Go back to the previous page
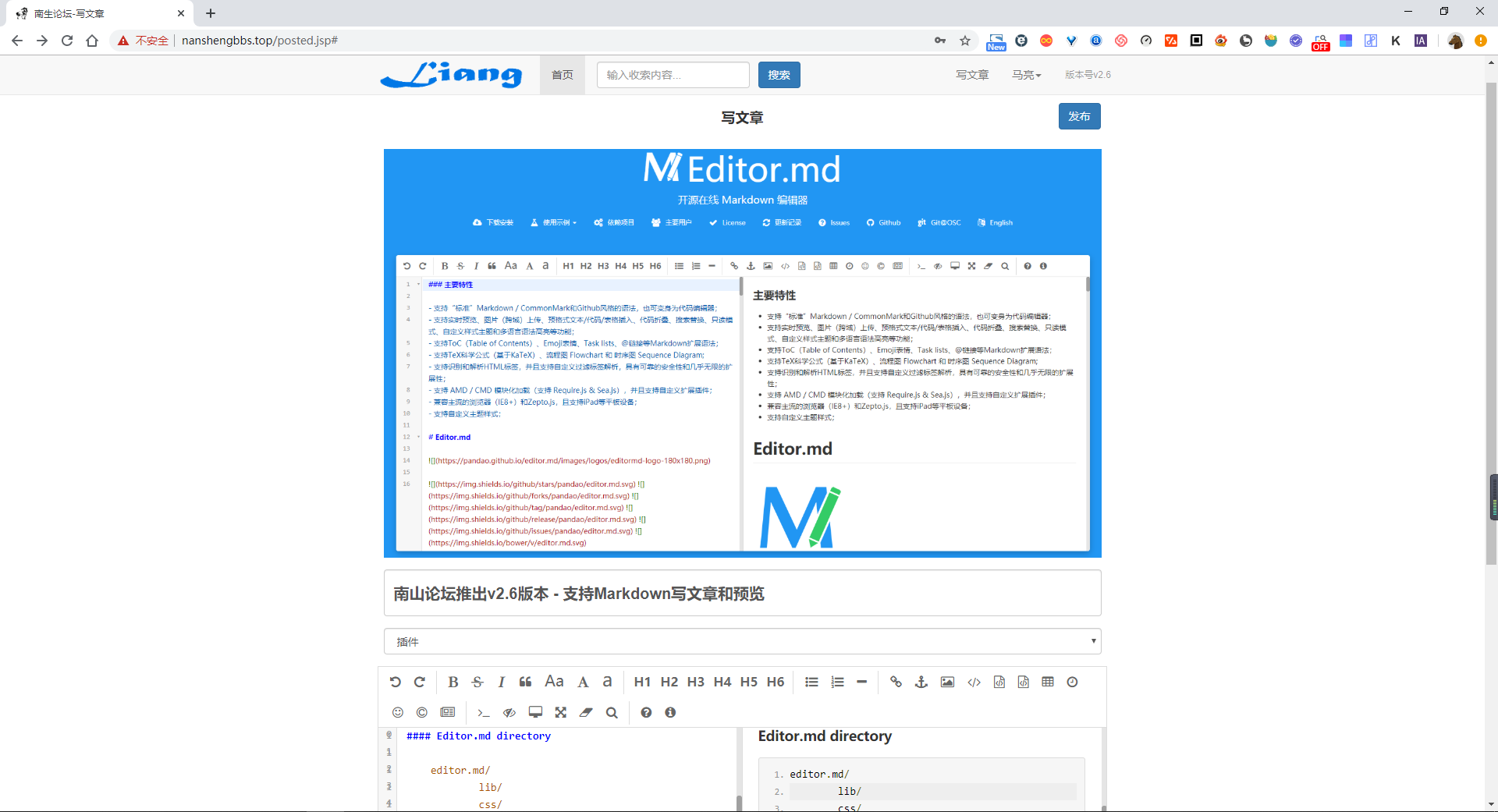 17,41
